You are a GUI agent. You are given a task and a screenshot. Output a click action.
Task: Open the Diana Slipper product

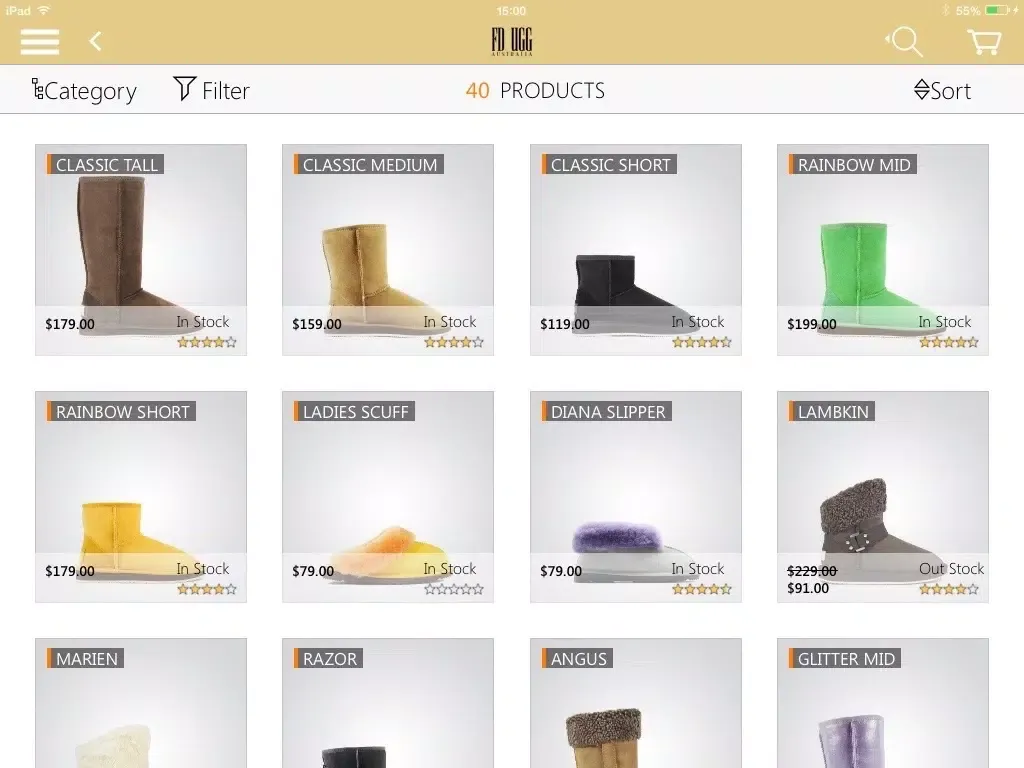coord(636,497)
